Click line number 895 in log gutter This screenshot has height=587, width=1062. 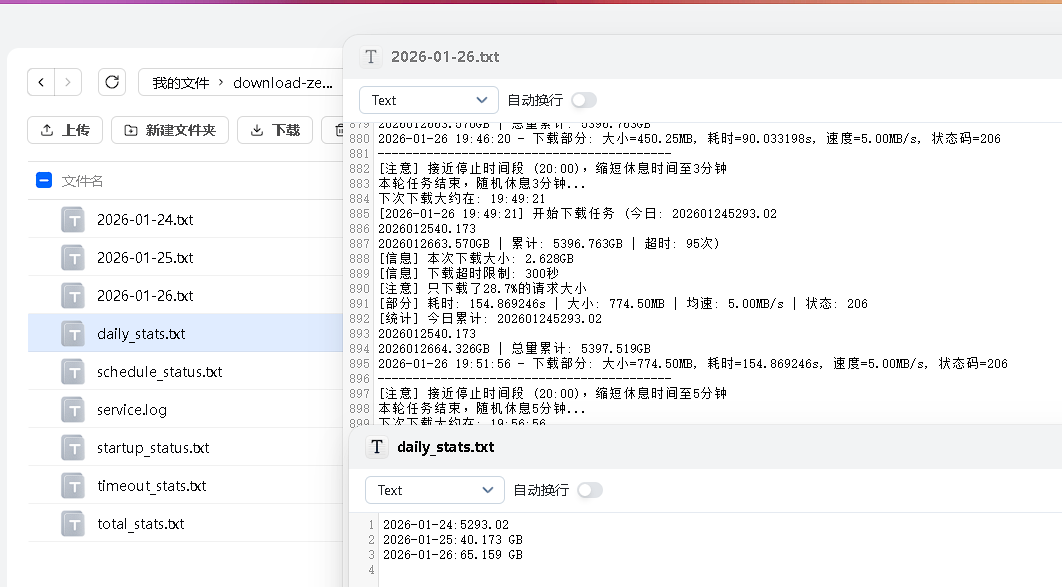coord(360,364)
